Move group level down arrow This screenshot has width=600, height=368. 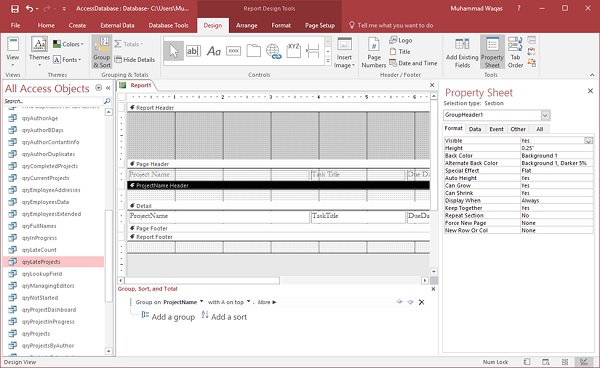tap(410, 302)
